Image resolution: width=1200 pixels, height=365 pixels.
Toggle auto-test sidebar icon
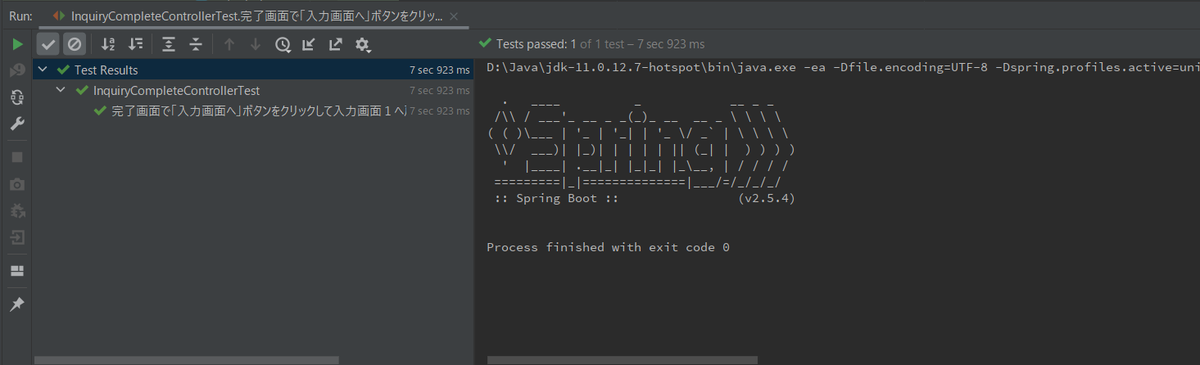17,97
